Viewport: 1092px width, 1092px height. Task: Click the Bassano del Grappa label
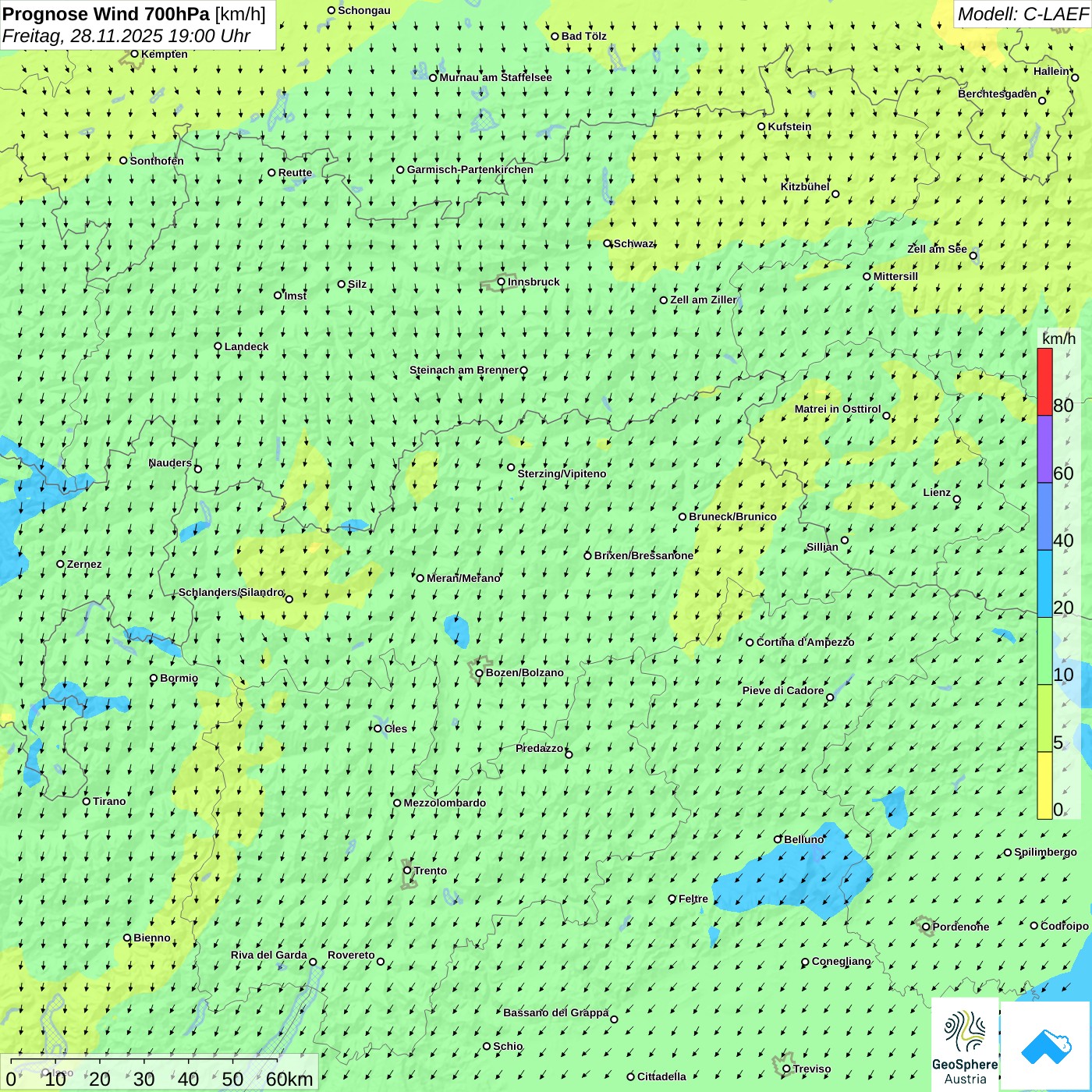[555, 1012]
